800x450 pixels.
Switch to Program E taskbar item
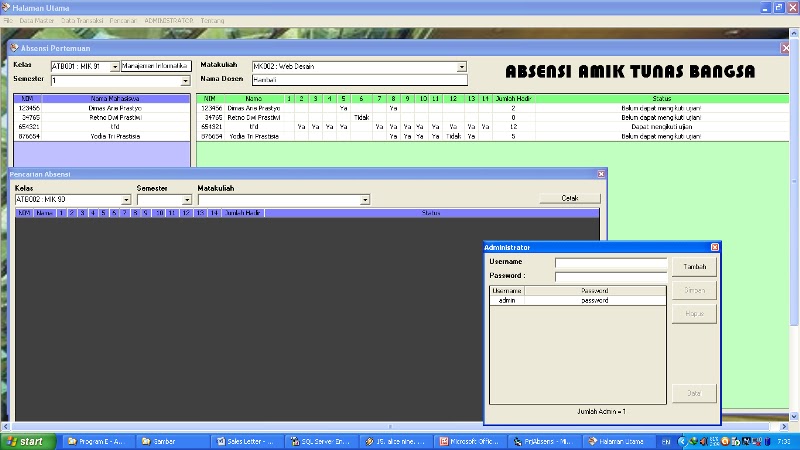point(98,441)
